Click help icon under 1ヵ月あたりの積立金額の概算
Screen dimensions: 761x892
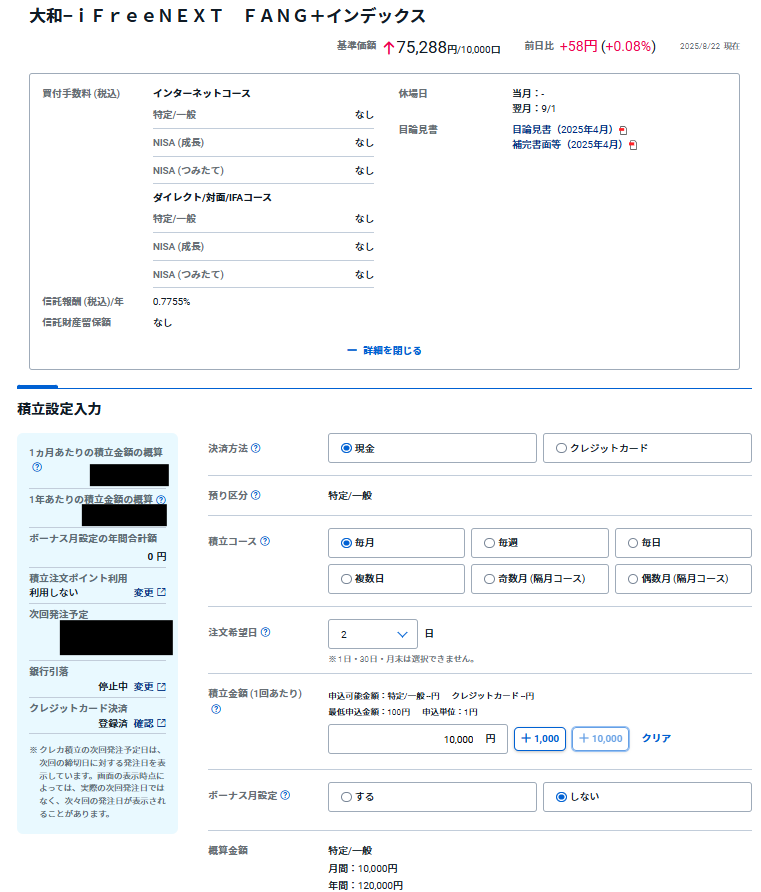click(x=37, y=467)
